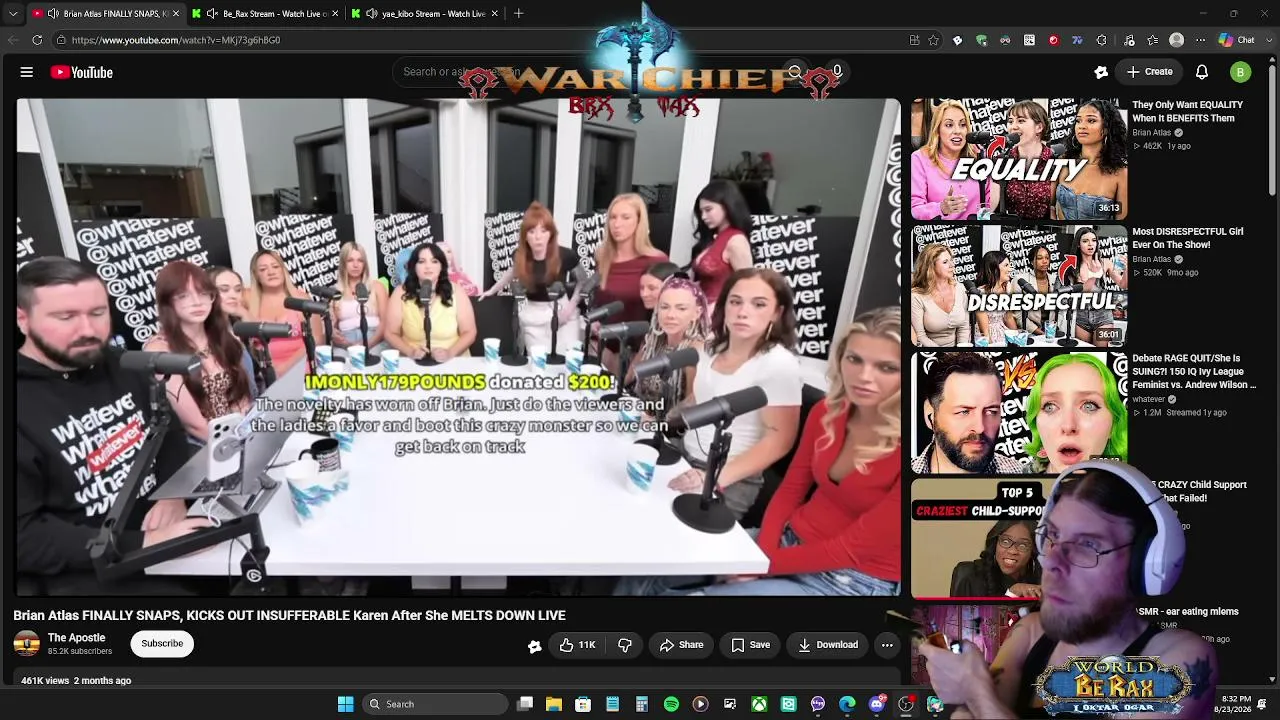Open the Windows Start menu
The image size is (1280, 720).
(346, 704)
